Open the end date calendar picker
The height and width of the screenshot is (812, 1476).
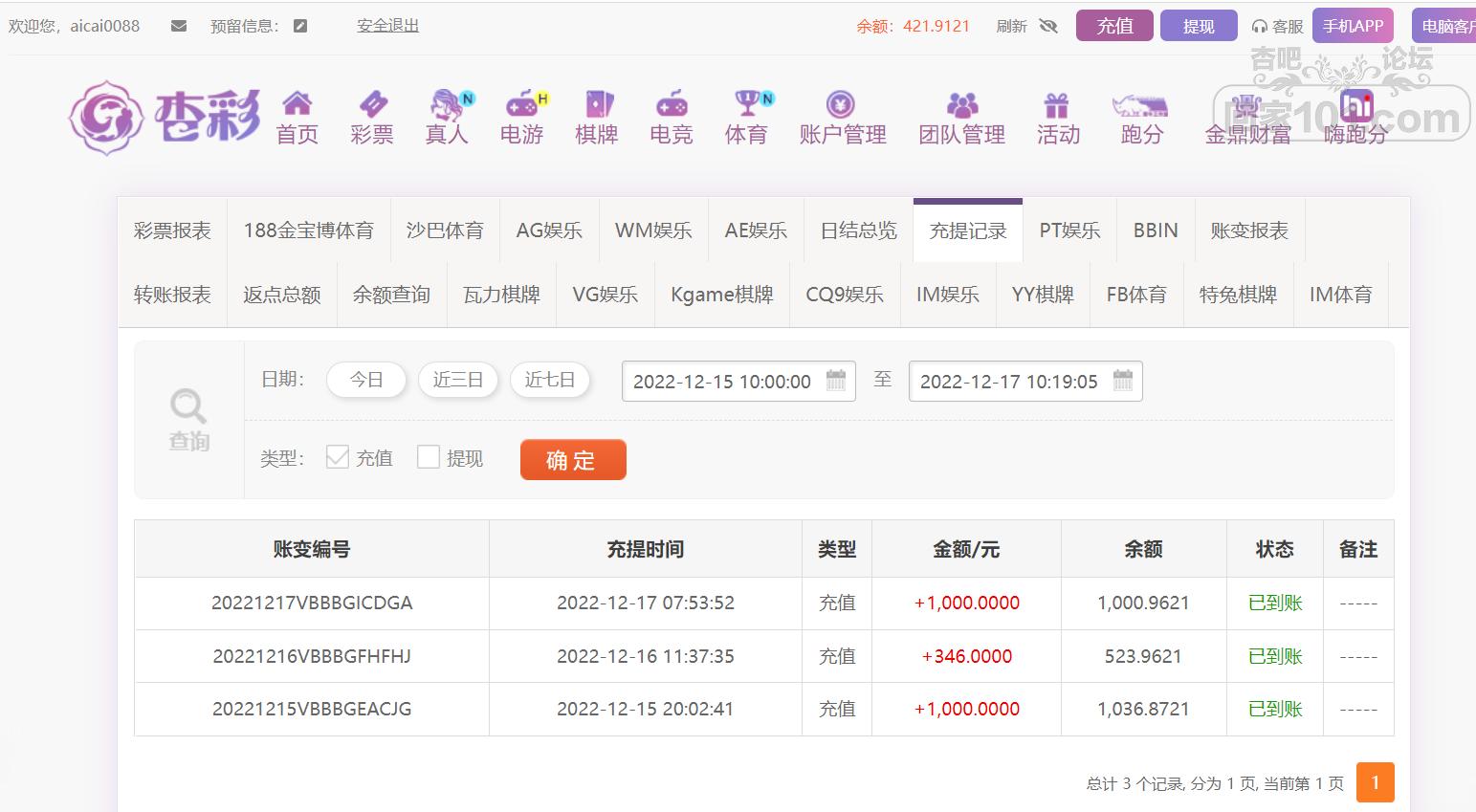(x=1123, y=381)
